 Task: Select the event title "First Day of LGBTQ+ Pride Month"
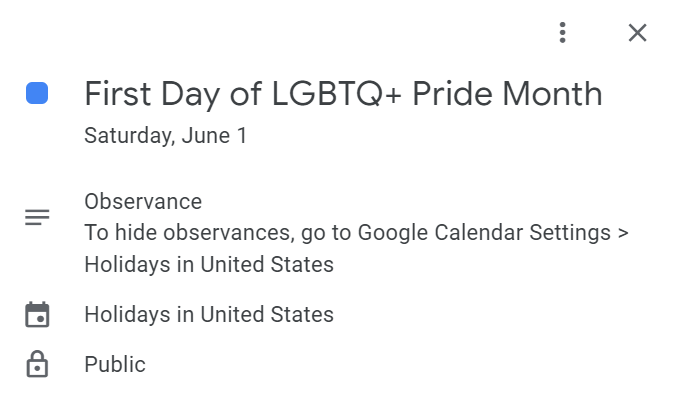pos(343,94)
